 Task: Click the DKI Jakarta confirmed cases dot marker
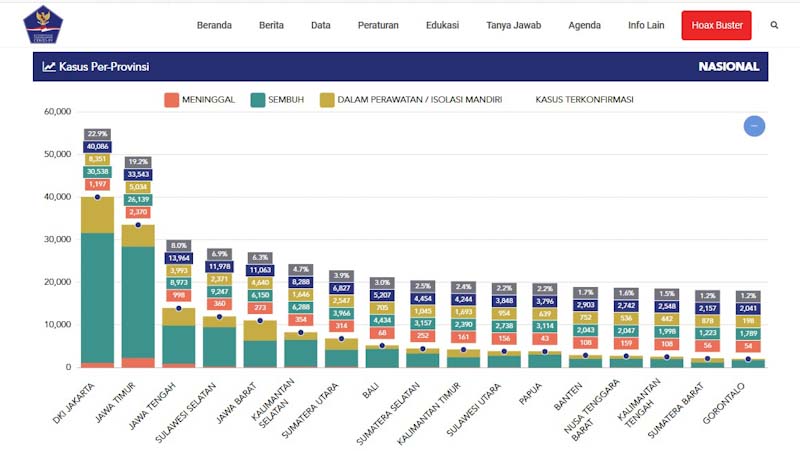click(x=97, y=197)
